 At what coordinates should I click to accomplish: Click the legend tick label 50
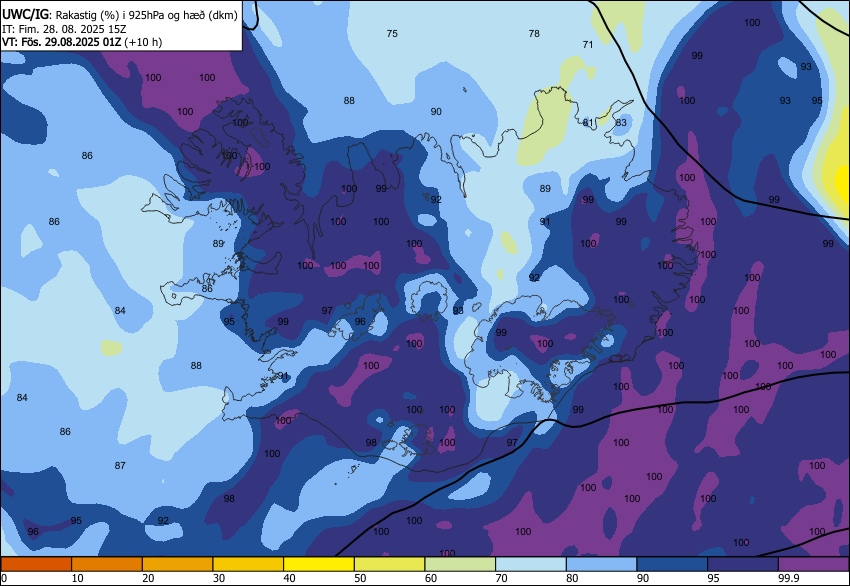(360, 578)
